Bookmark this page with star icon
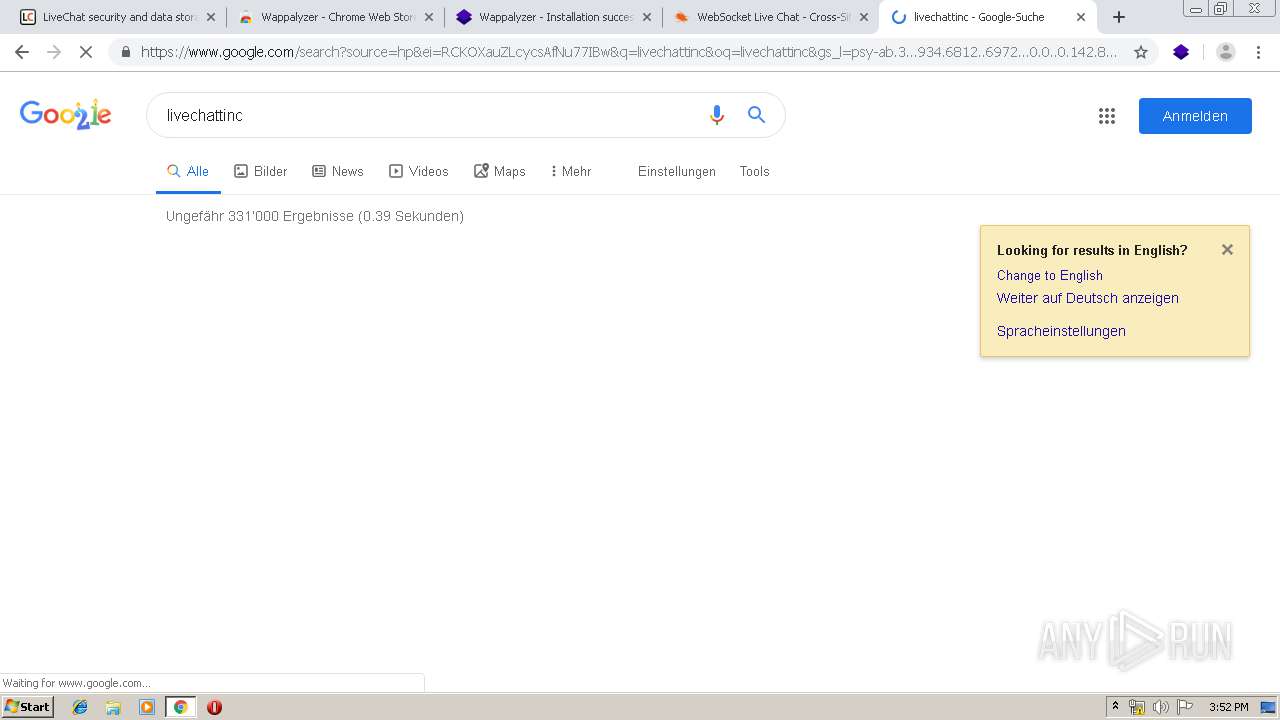Screen dimensions: 1280x720 1141,52
